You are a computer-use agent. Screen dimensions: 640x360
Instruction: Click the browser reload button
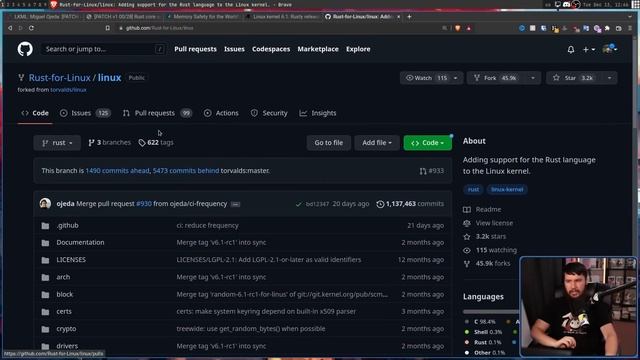point(31,28)
